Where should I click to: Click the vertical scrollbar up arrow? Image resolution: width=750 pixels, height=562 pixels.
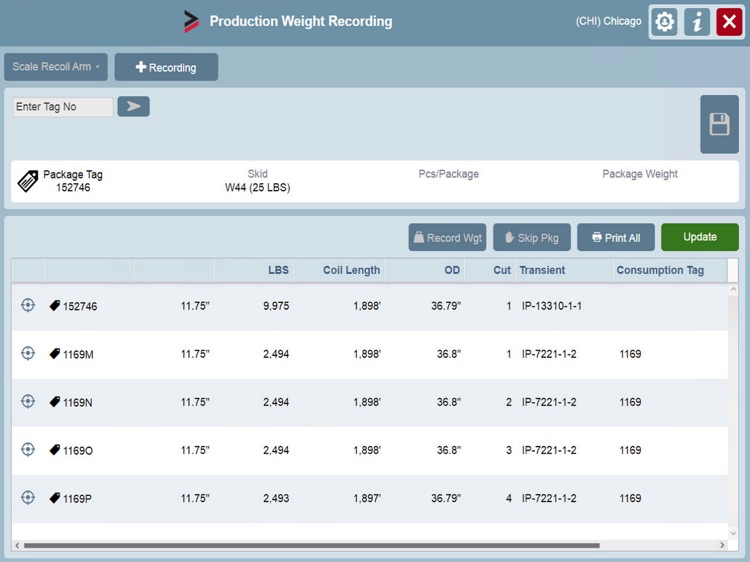coord(733,289)
